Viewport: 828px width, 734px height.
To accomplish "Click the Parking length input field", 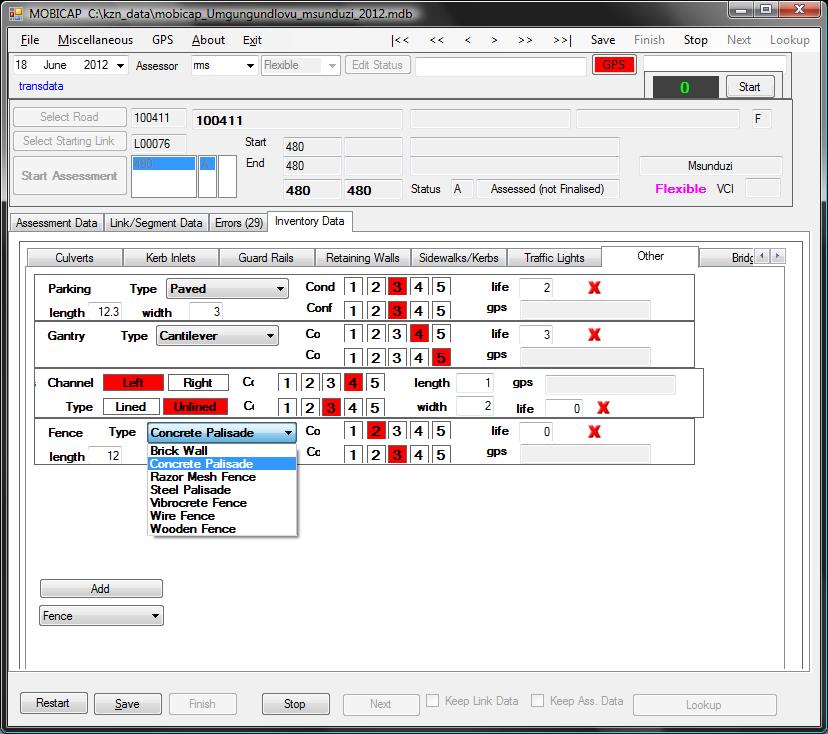I will 105,312.
